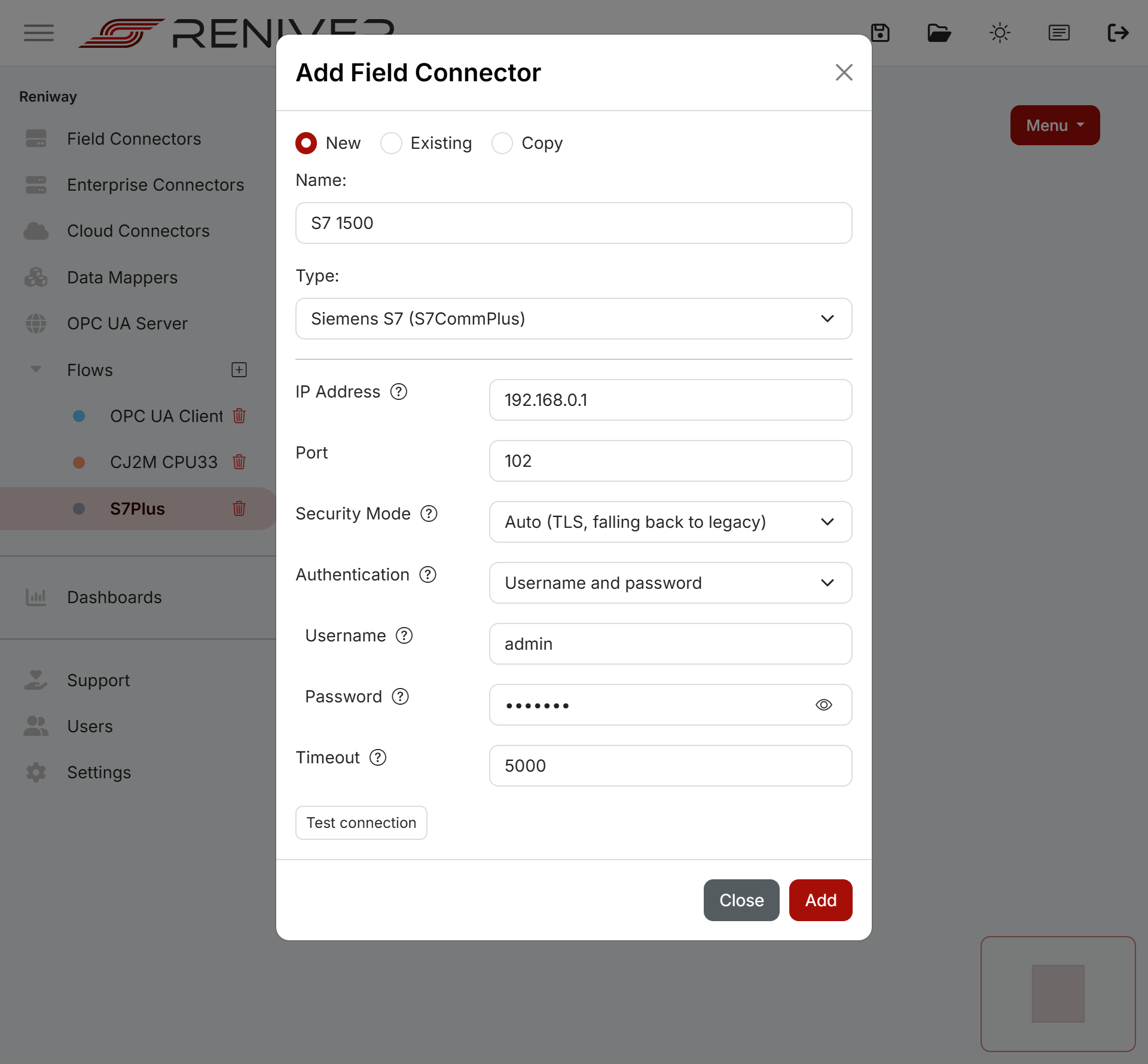Image resolution: width=1148 pixels, height=1064 pixels.
Task: Click the Settings gear icon
Action: [x=36, y=772]
